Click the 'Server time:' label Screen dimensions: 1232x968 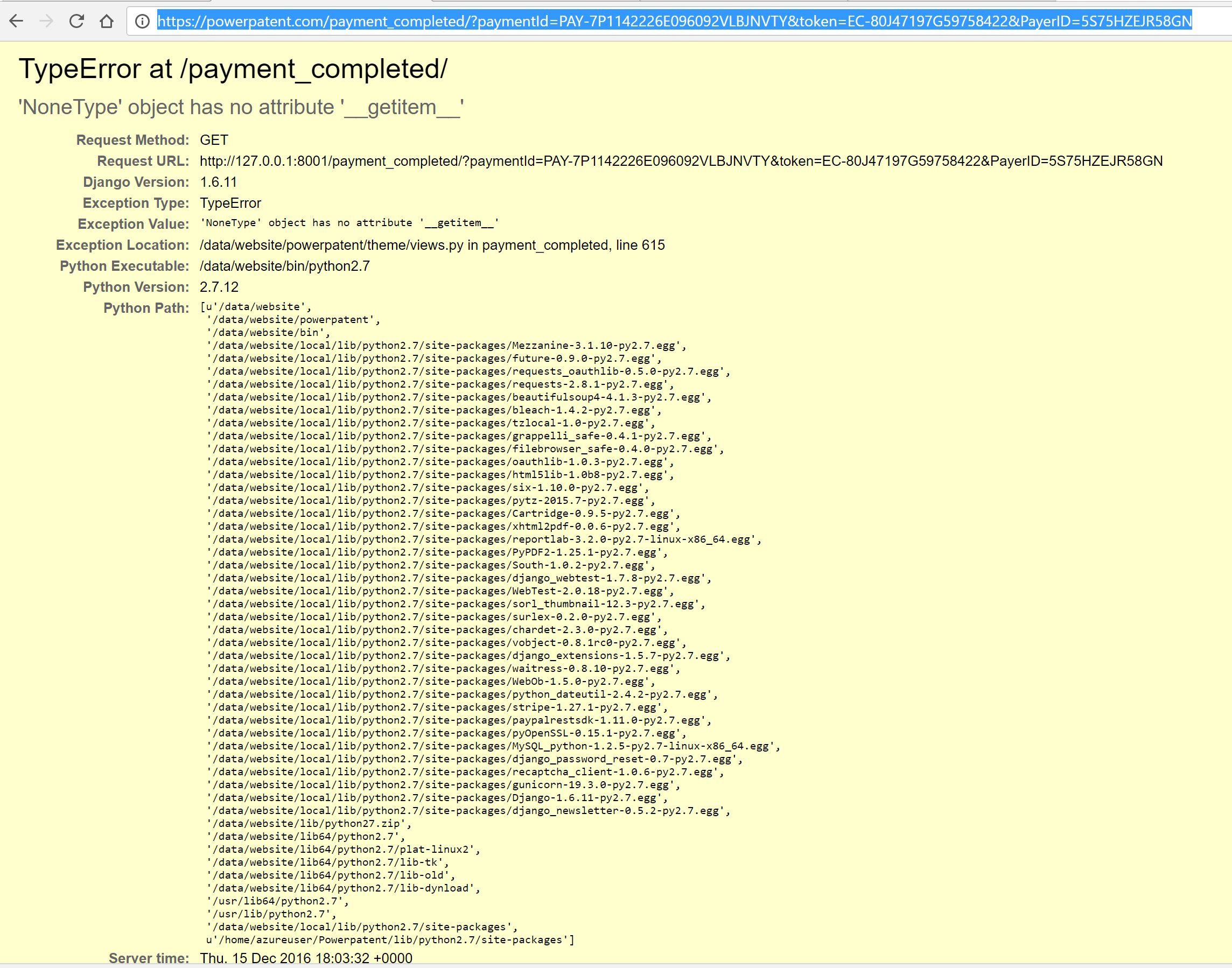click(149, 958)
